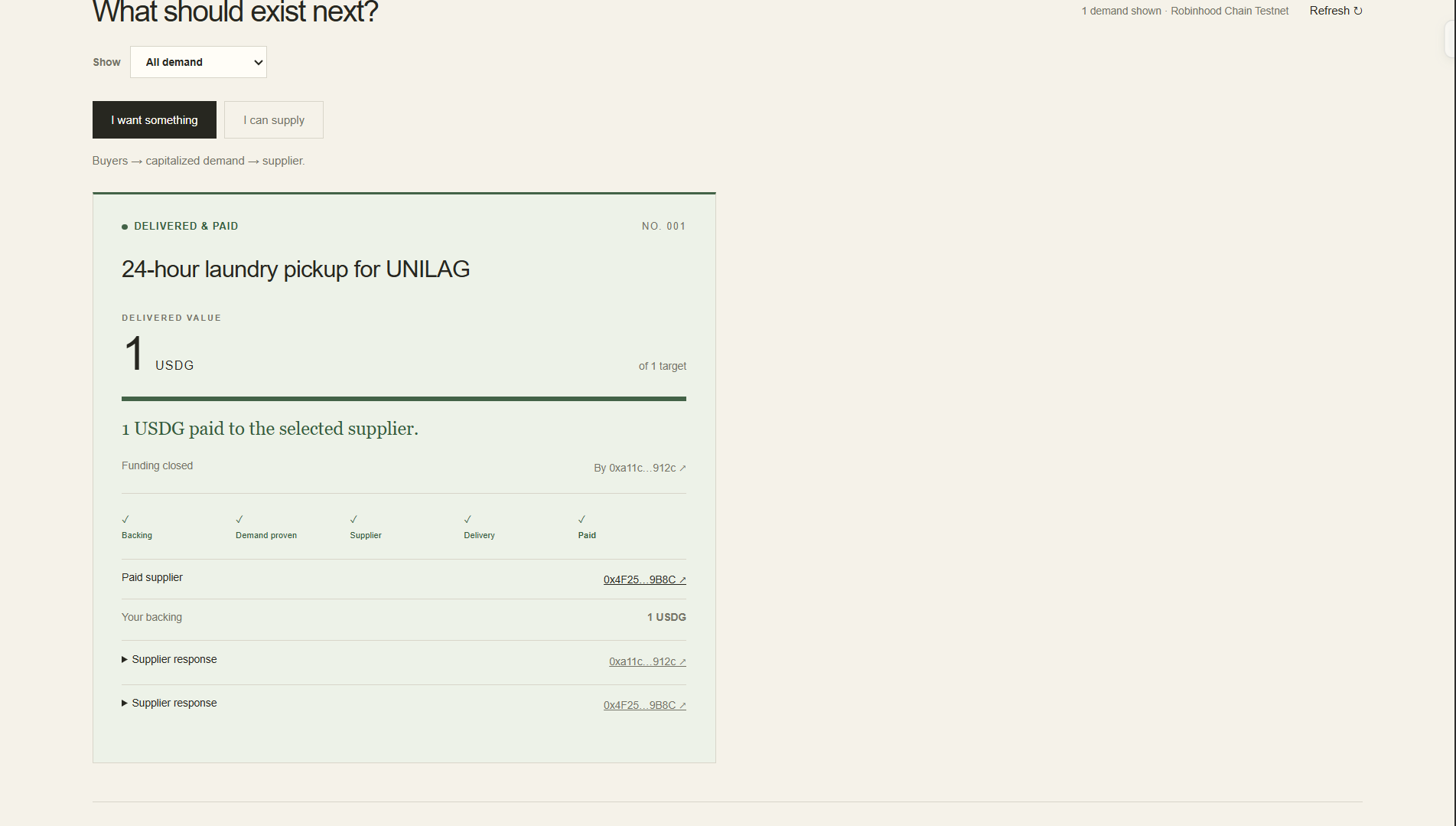Click the 'Funding closed' text

coord(157,465)
